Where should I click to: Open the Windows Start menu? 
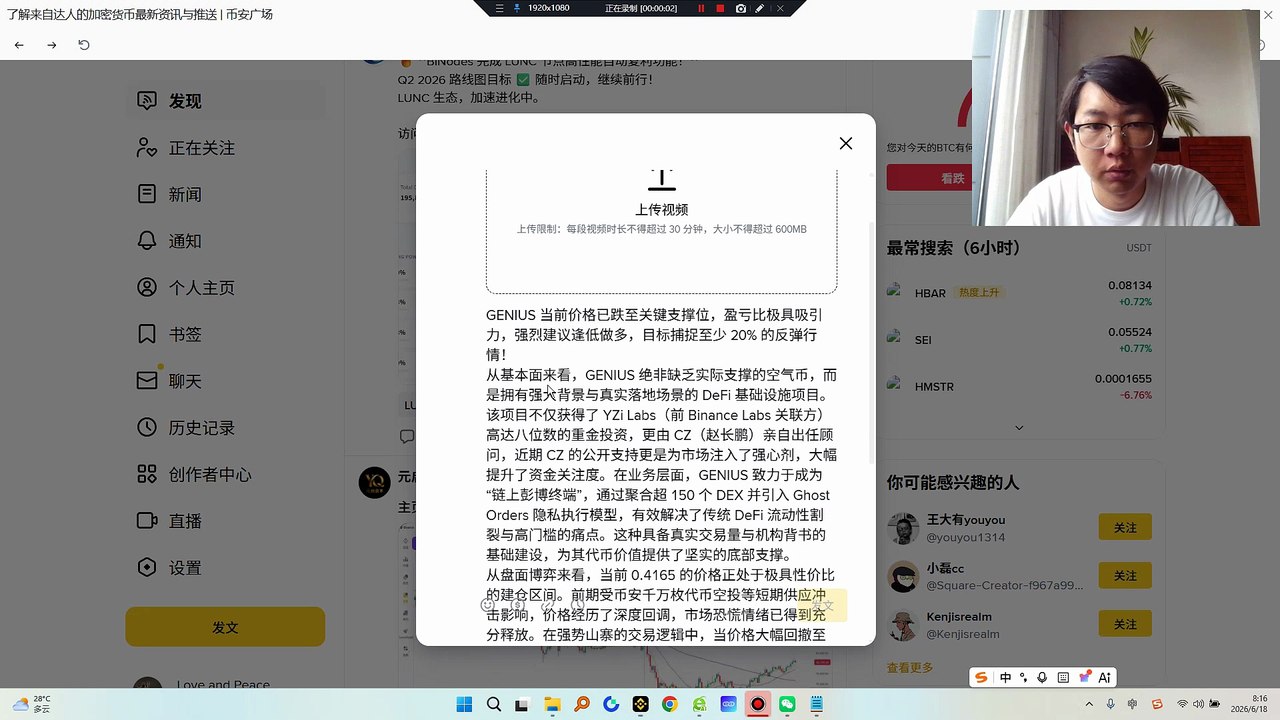(x=464, y=704)
